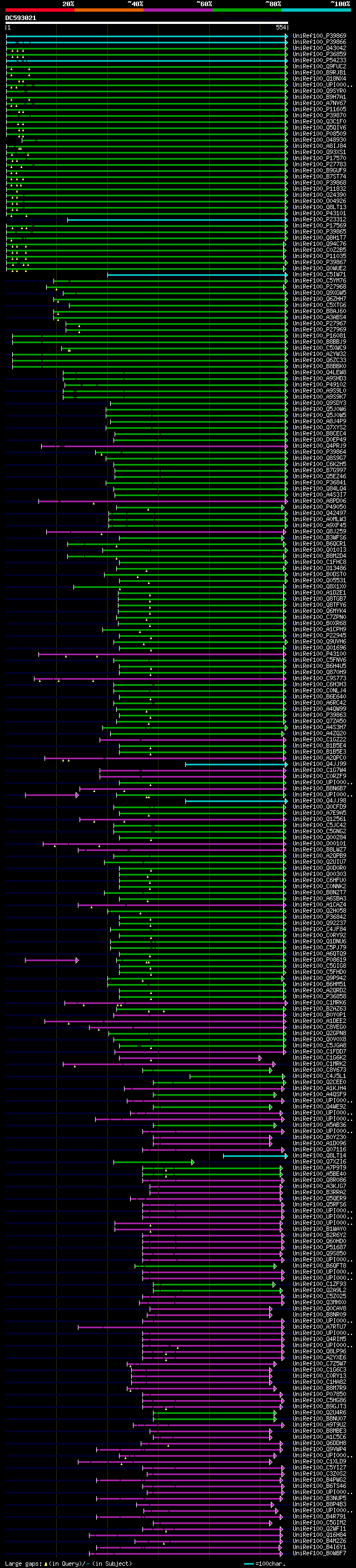Screen dimensions: 356x1568
Task: Select the UniRef100_B4R791 label
Action: click(319, 1517)
